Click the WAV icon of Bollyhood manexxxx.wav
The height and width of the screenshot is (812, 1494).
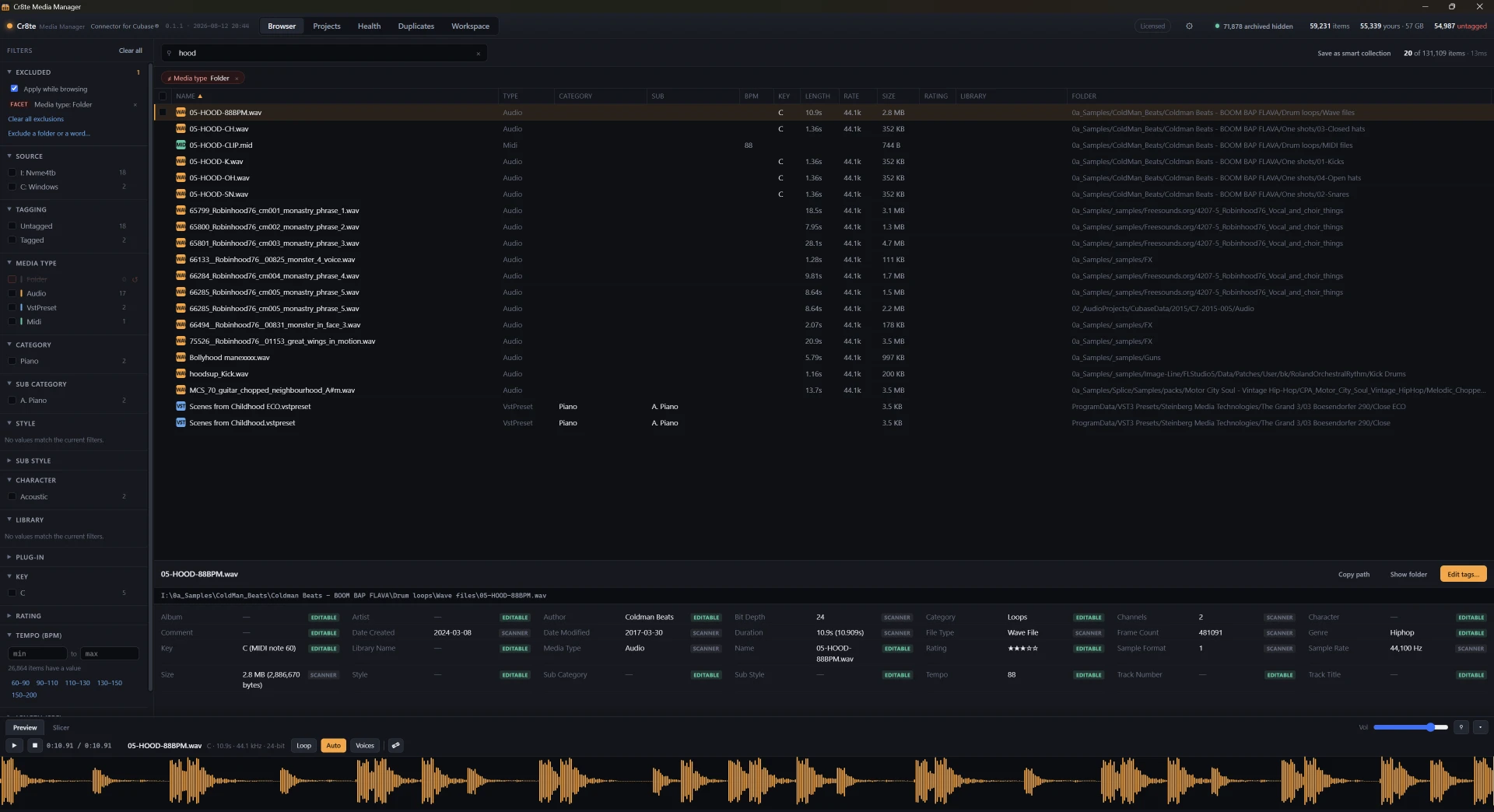(x=181, y=358)
